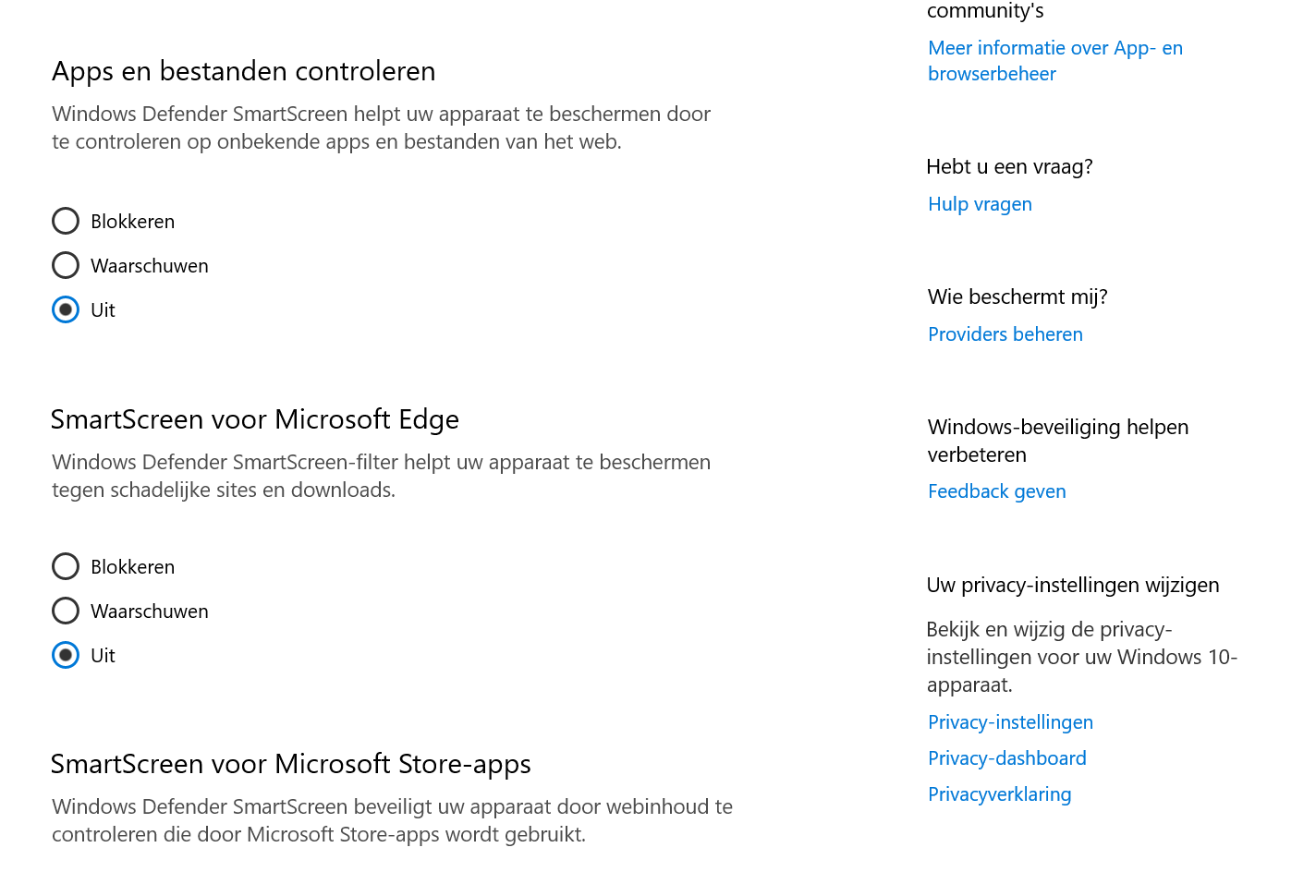1316x896 pixels.
Task: Open the Providers beheren link
Action: point(1005,334)
